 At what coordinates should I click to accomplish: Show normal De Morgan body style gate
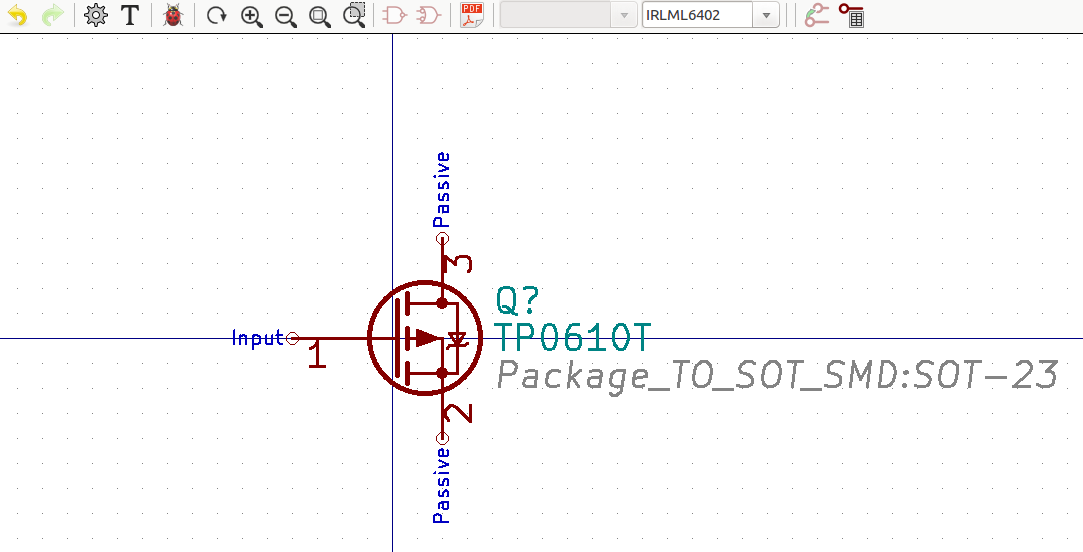click(394, 15)
